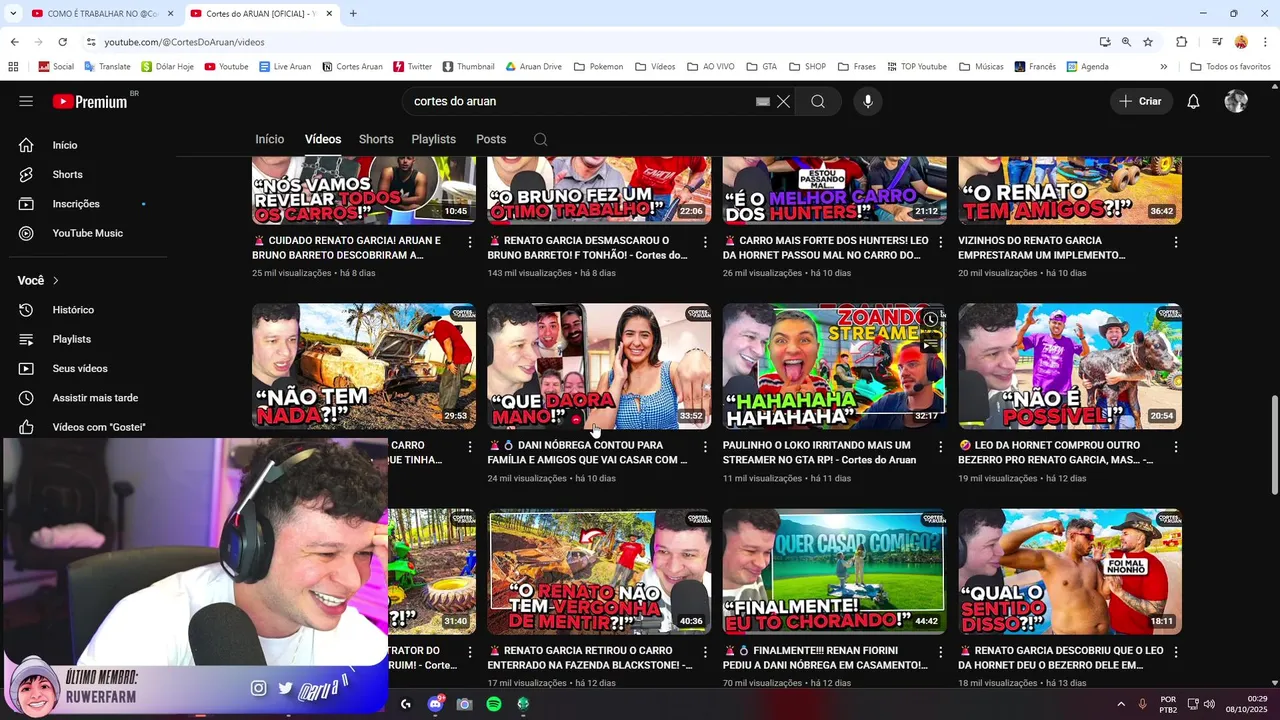Open options for CARRO MAIS FORTE video

[x=940, y=242]
